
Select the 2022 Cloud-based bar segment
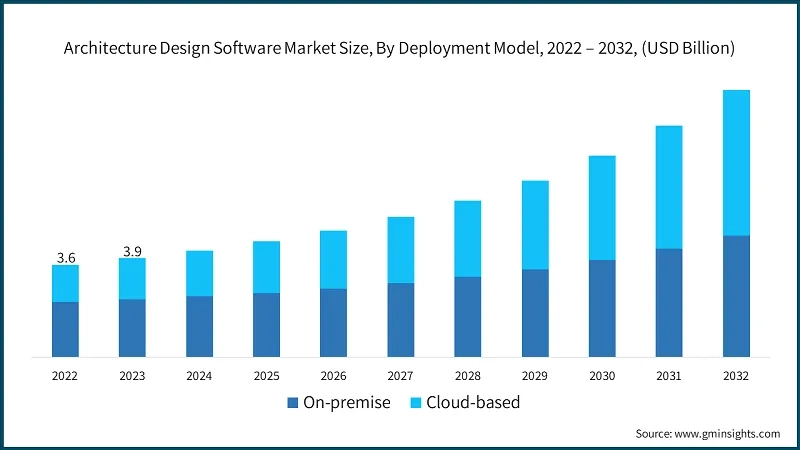[x=66, y=283]
